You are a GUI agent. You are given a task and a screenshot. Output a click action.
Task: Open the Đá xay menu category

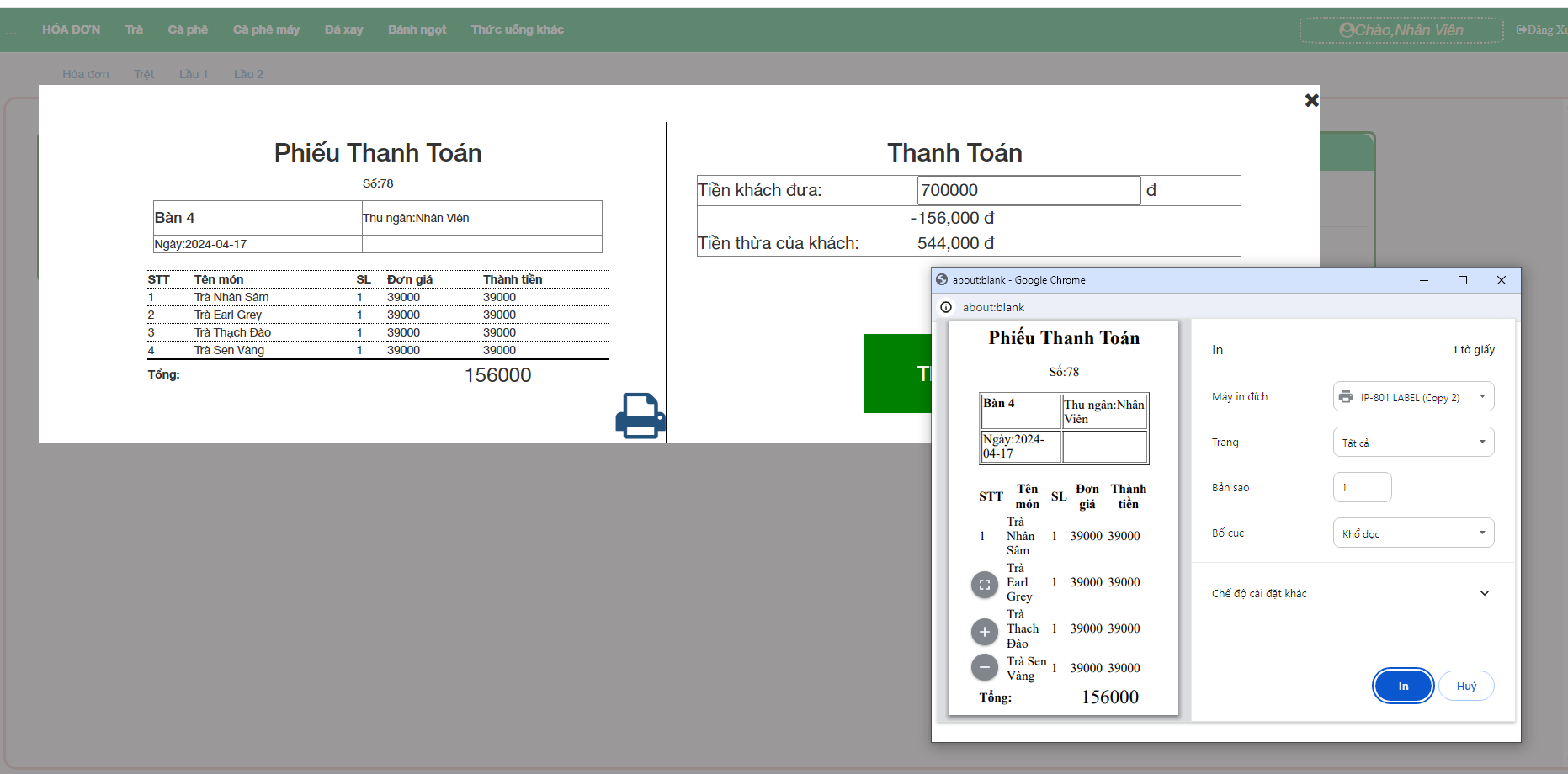[x=343, y=29]
